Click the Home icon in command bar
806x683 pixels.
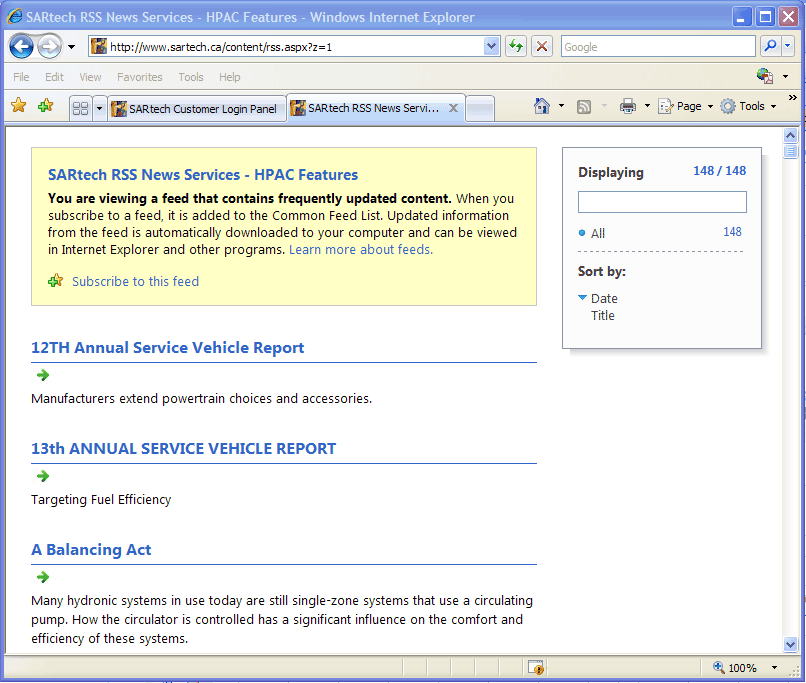[542, 106]
